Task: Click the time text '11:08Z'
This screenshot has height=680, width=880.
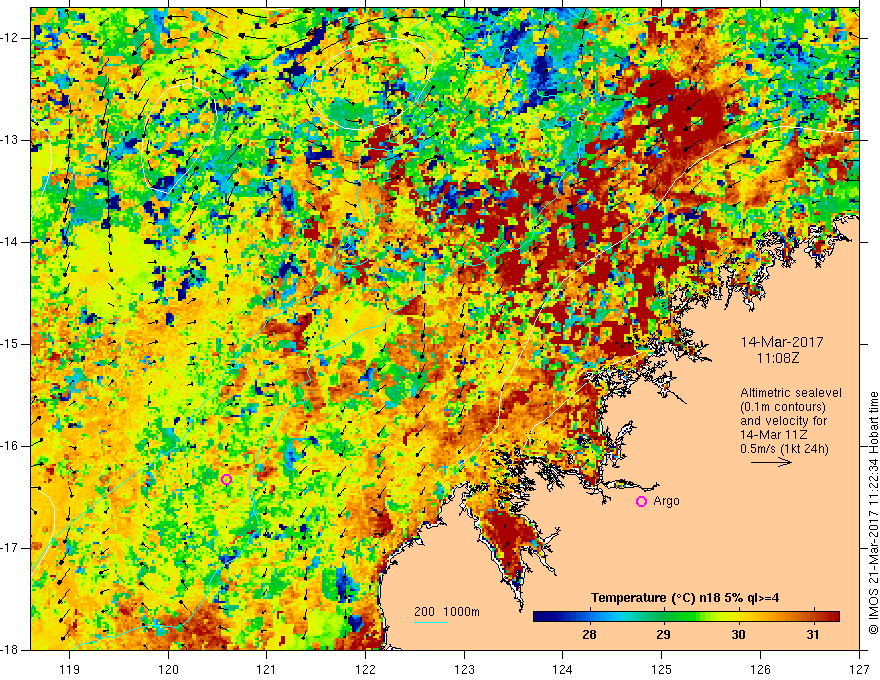Action: point(777,357)
